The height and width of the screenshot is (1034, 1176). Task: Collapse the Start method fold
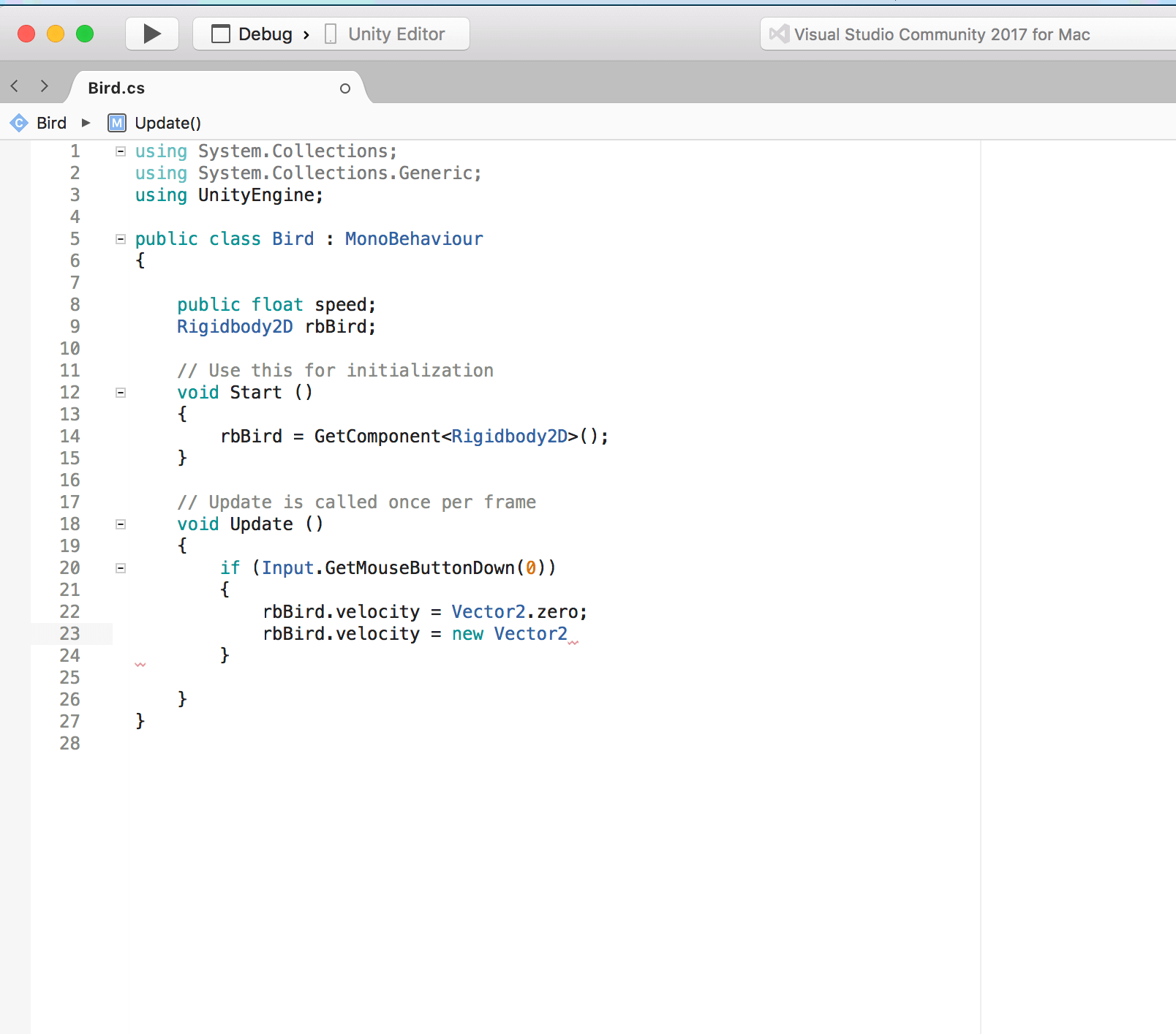(x=121, y=393)
